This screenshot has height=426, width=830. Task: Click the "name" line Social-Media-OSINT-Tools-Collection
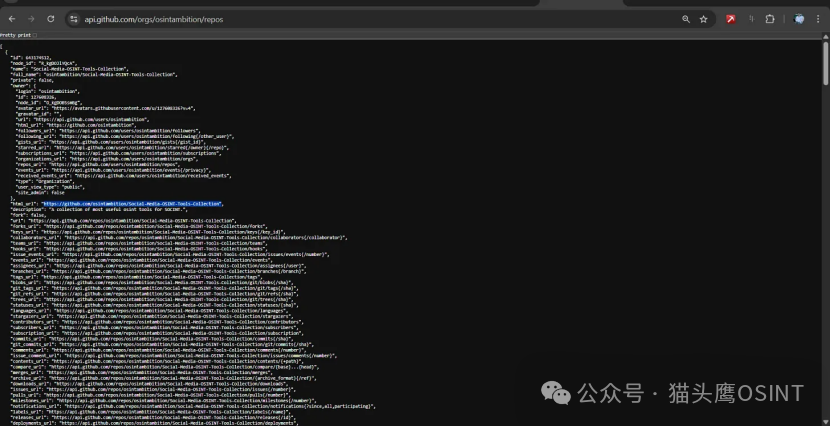click(69, 69)
